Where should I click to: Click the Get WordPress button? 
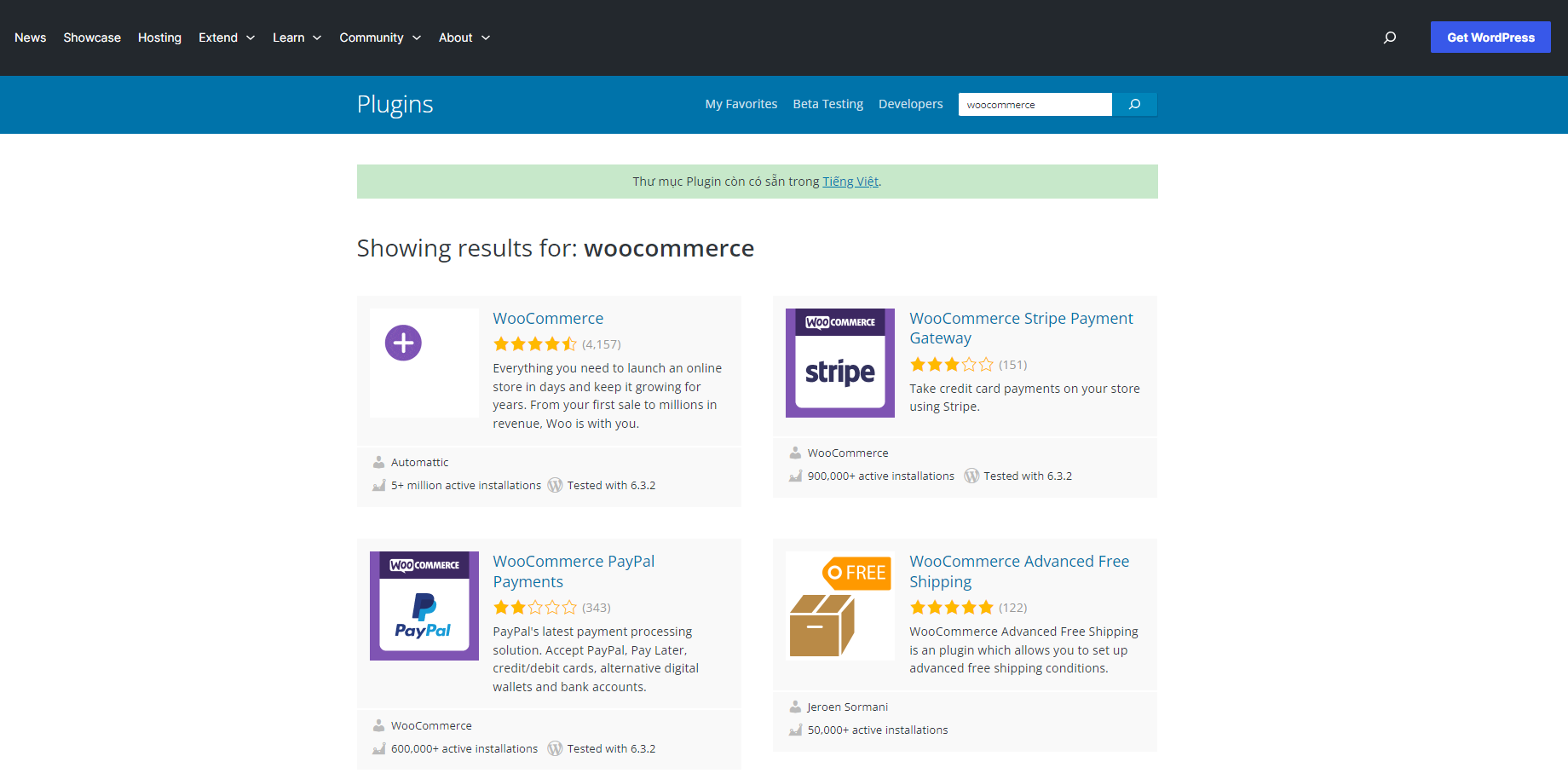point(1490,38)
